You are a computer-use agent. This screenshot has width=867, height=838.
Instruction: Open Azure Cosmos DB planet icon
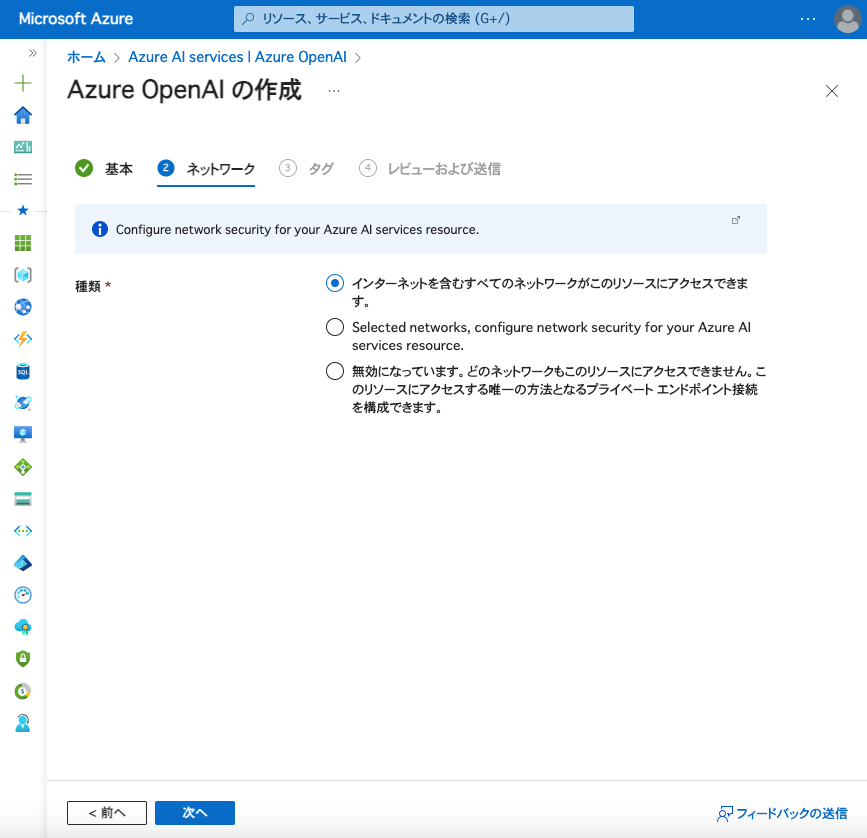point(23,403)
